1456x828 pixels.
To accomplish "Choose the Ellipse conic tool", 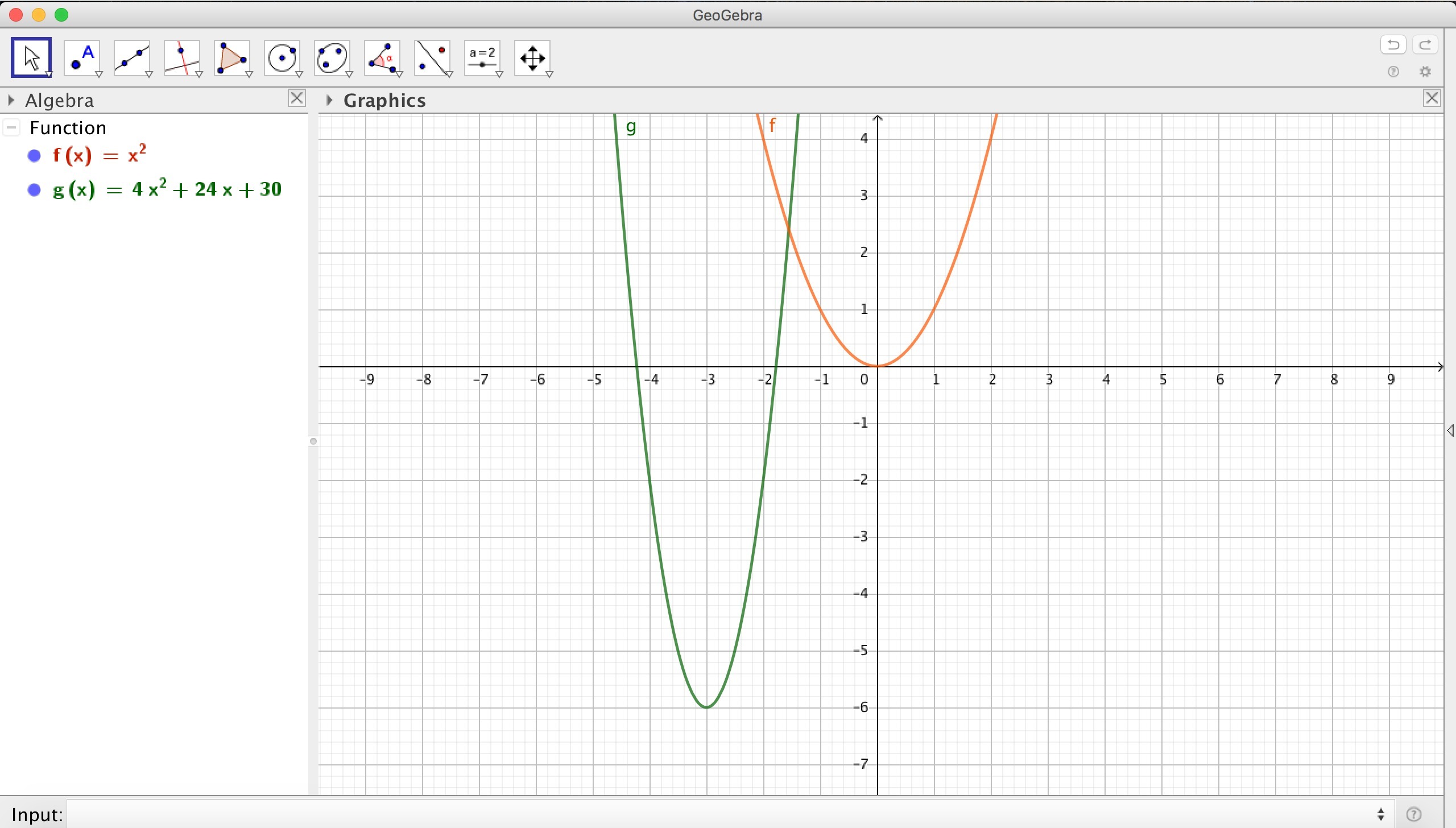I will pyautogui.click(x=332, y=57).
